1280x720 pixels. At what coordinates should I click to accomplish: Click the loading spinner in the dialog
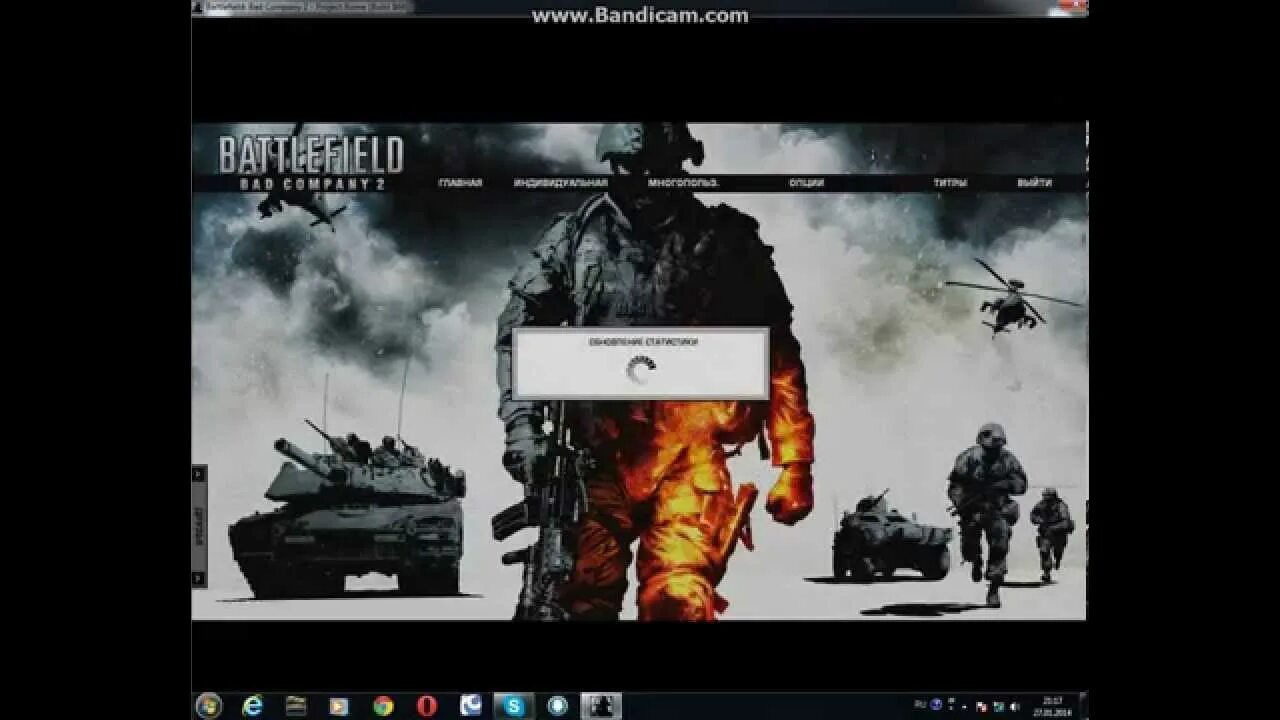pyautogui.click(x=640, y=371)
